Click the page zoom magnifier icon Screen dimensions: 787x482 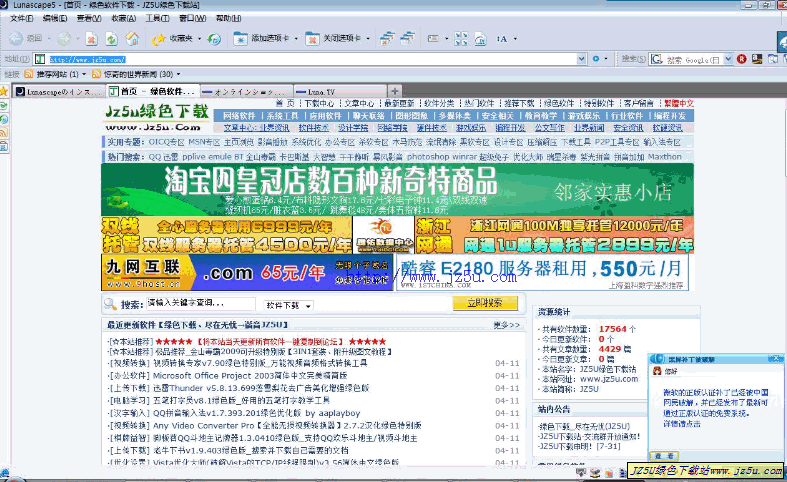tap(480, 39)
